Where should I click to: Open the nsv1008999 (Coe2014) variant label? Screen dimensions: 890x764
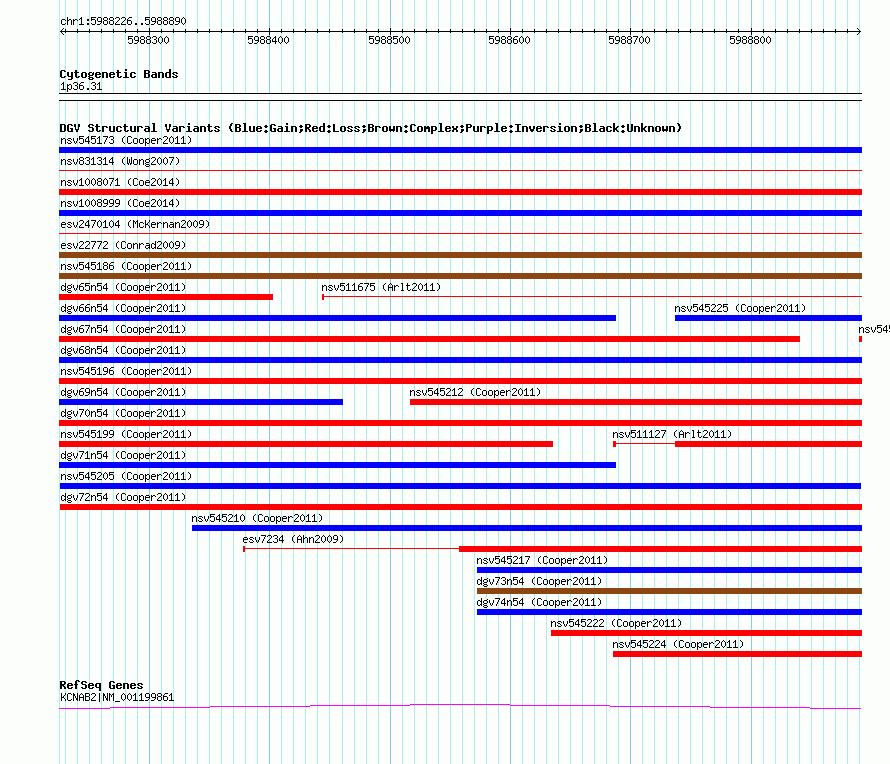pyautogui.click(x=120, y=203)
